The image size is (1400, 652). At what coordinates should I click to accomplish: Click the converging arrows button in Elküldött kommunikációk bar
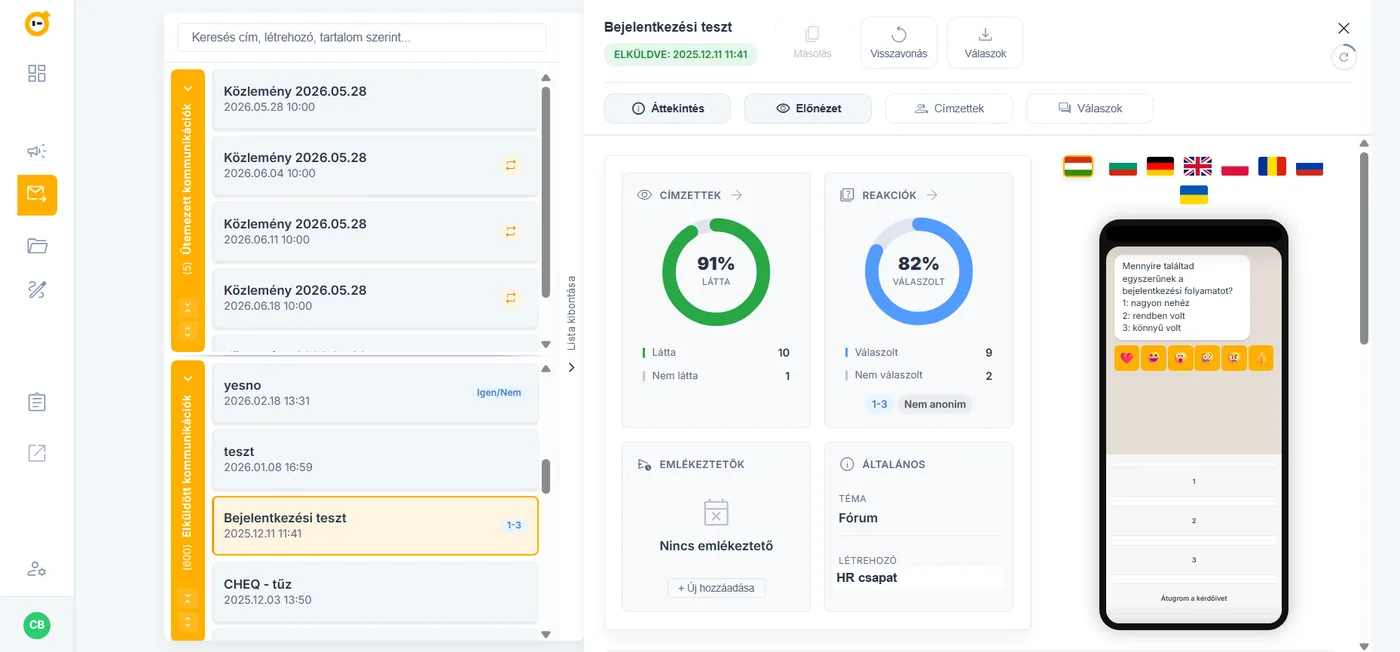point(187,599)
